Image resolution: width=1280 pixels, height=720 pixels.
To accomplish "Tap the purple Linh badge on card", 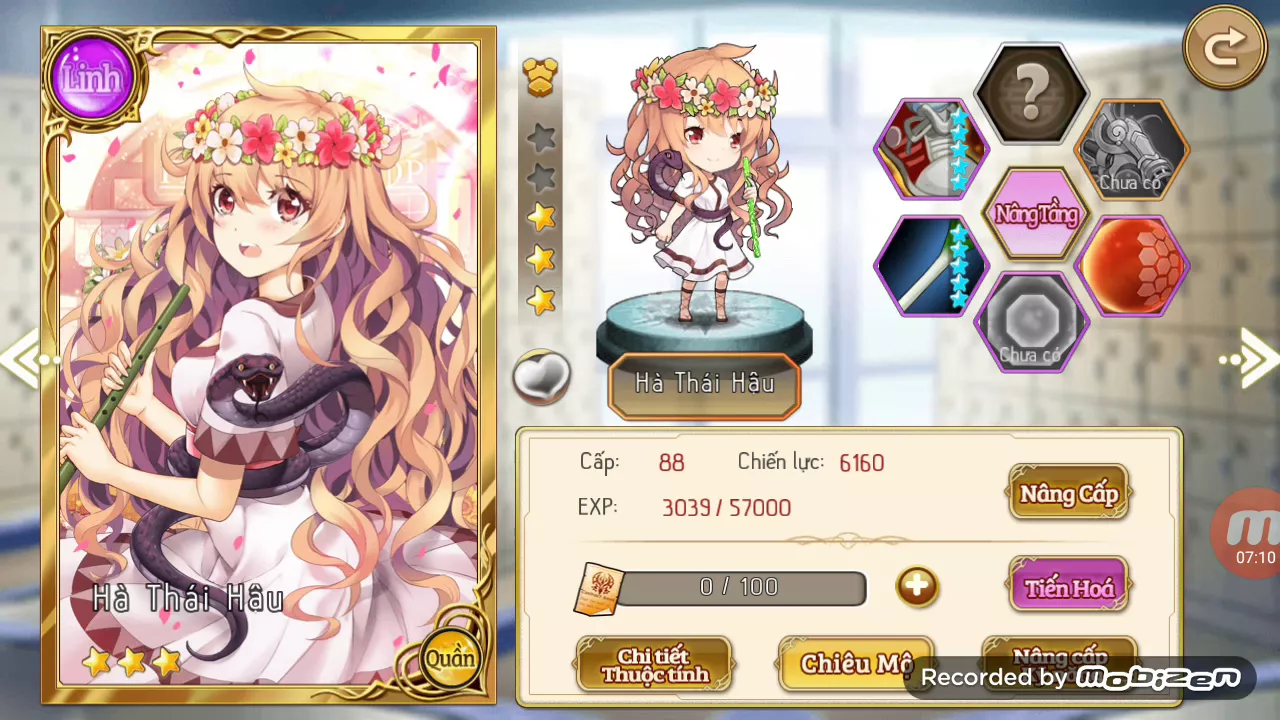I will point(92,78).
